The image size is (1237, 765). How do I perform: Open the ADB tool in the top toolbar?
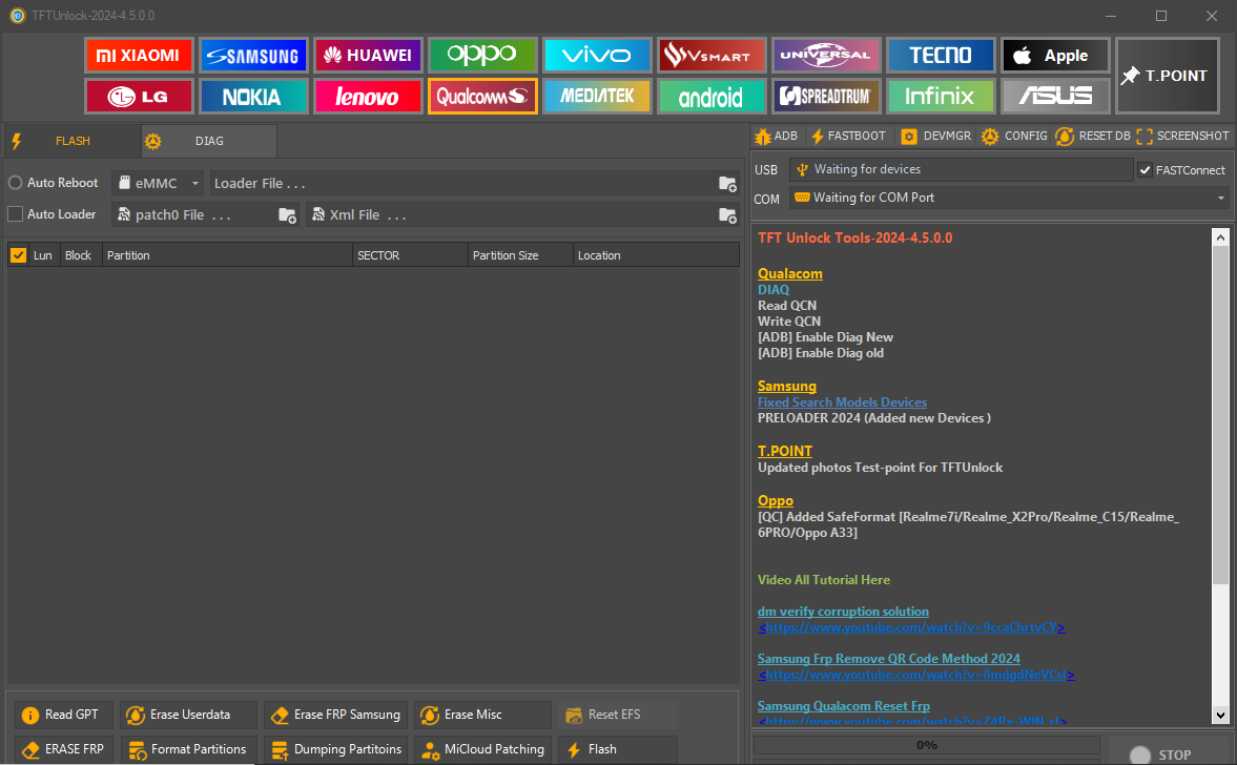point(777,135)
